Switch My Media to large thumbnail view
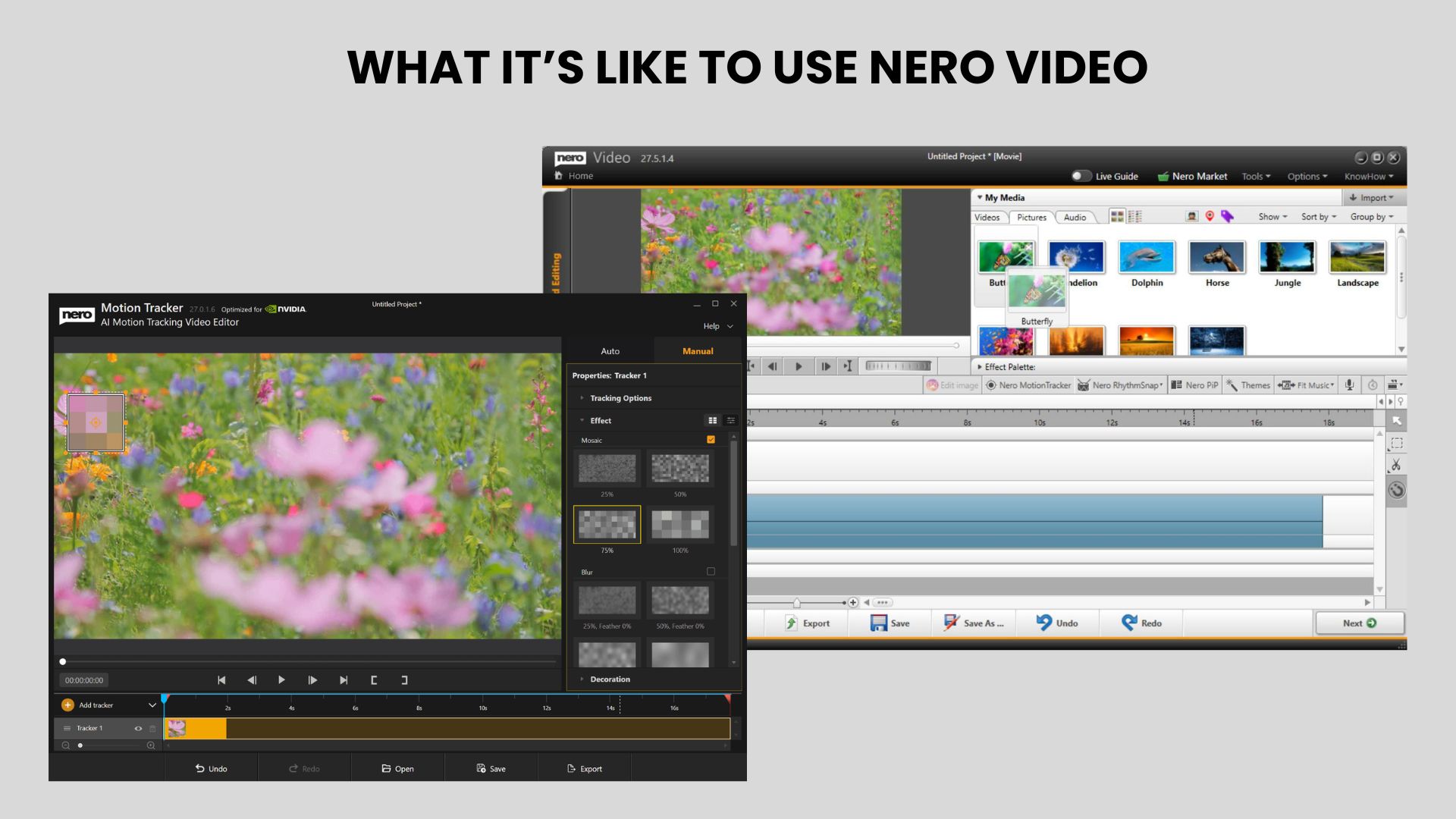 (1117, 217)
